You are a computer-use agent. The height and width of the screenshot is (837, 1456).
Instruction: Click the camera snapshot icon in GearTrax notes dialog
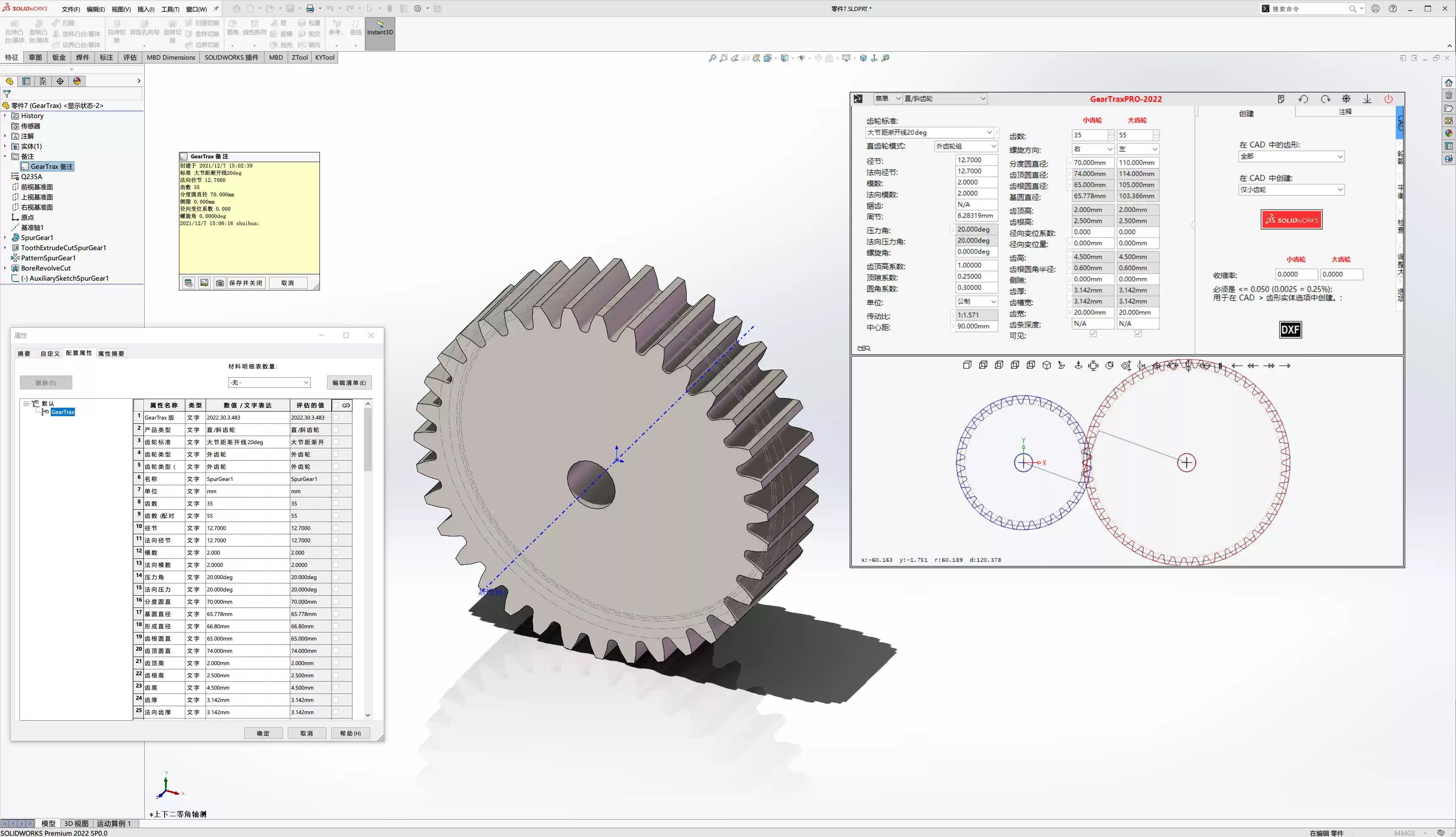[x=220, y=282]
